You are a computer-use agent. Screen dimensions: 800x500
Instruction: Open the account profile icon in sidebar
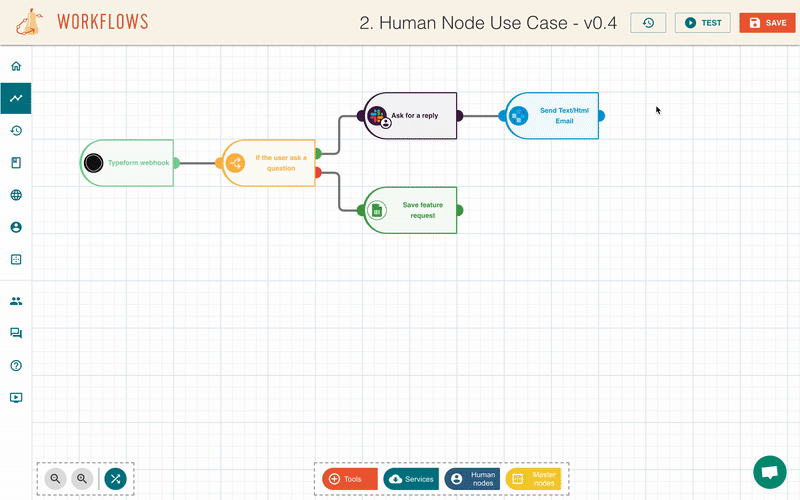point(16,227)
